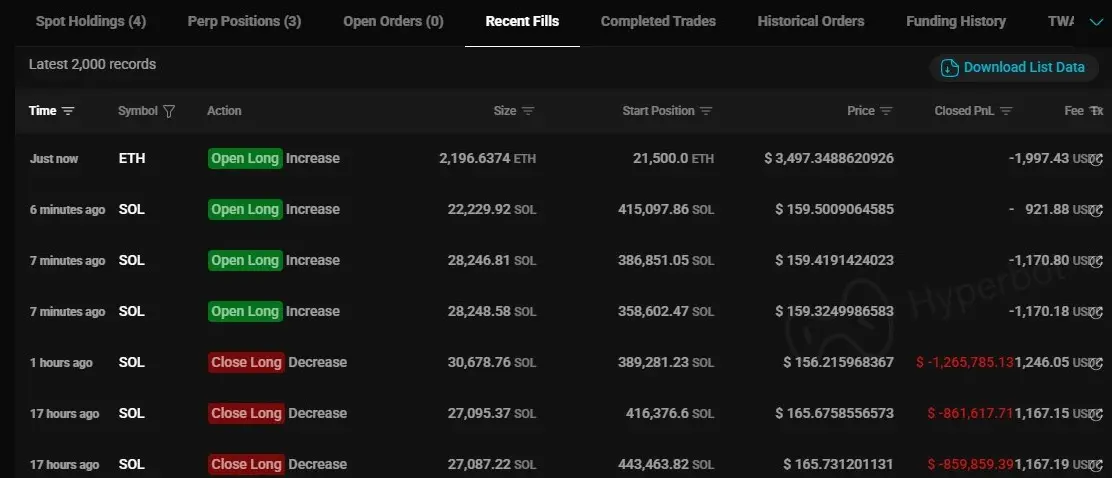Click Open Long badge in ETH row
The height and width of the screenshot is (478, 1112).
245,158
